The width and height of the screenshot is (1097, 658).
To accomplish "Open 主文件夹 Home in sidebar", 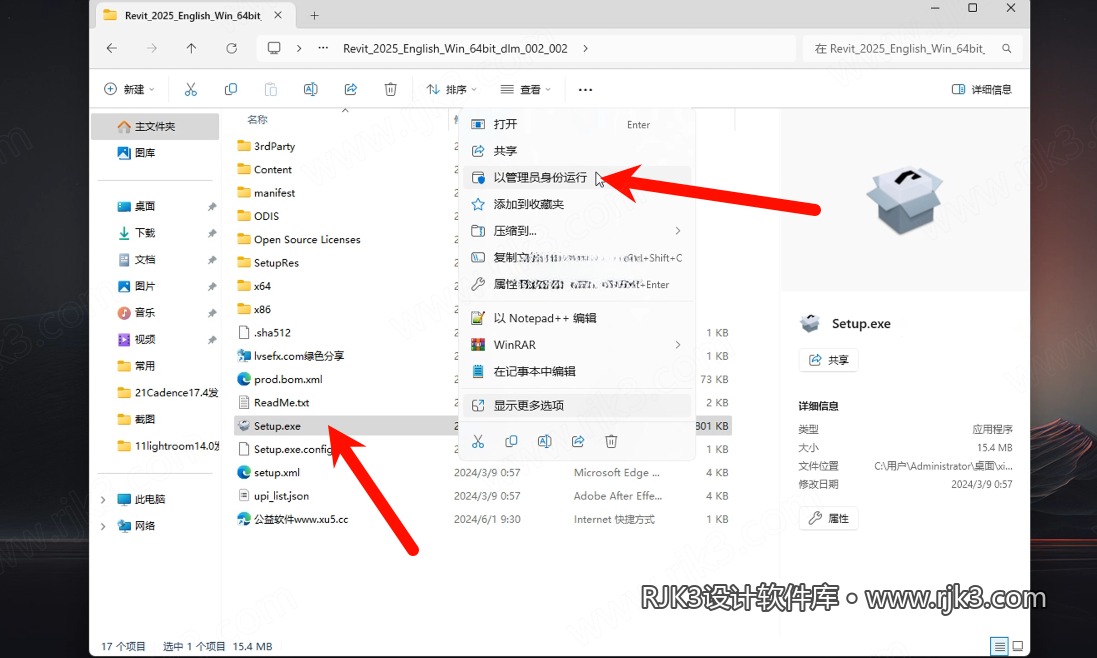I will coord(155,127).
